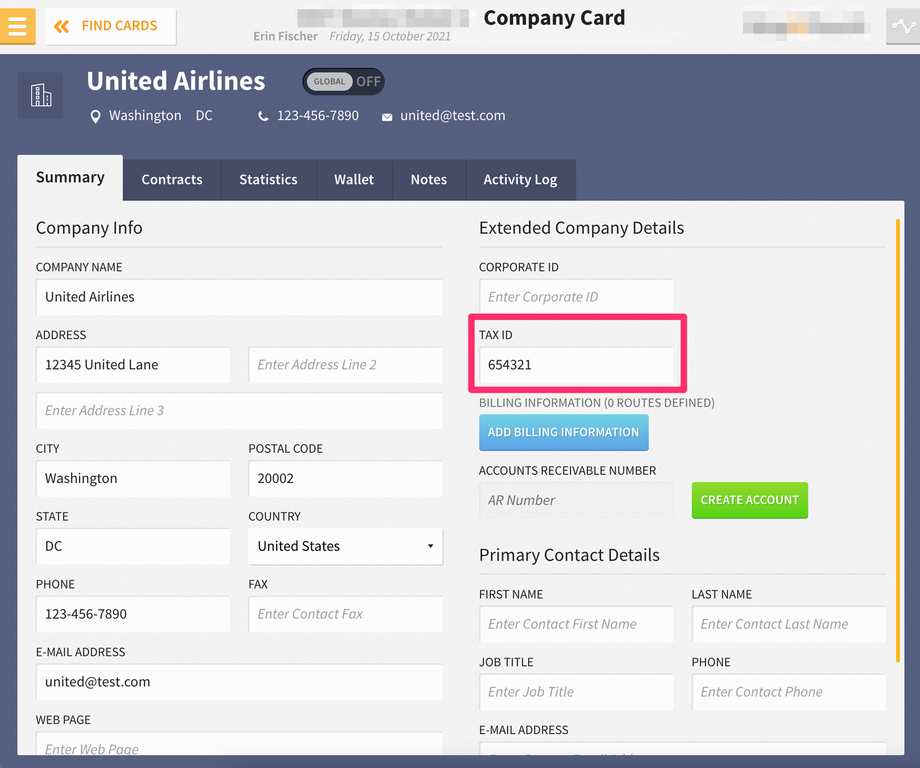This screenshot has width=920, height=768.
Task: Open the Country dropdown
Action: coord(346,546)
